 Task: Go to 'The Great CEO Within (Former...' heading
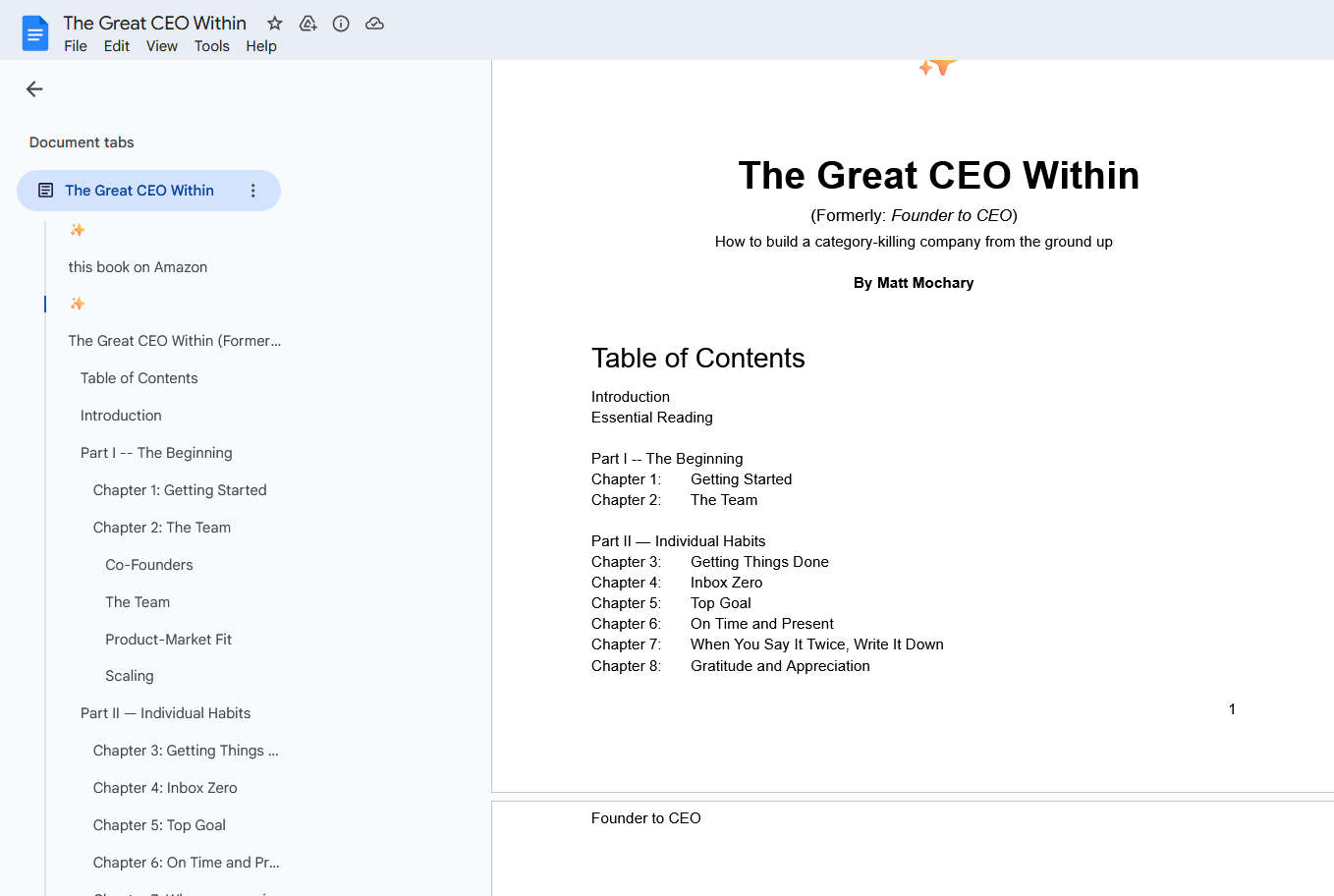(x=175, y=341)
